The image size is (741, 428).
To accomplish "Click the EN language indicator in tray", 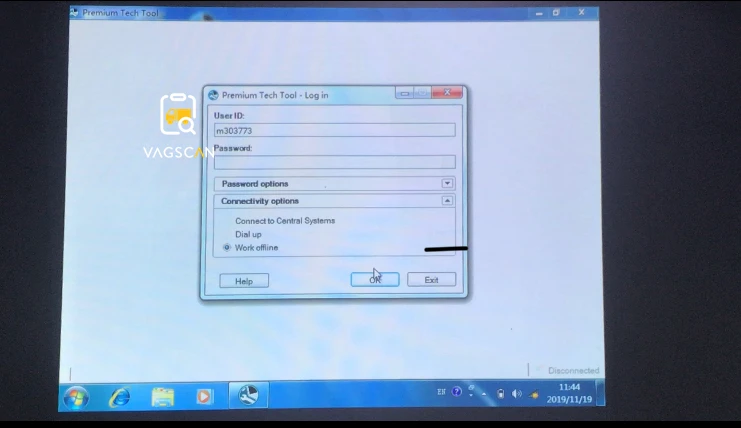I will click(441, 392).
